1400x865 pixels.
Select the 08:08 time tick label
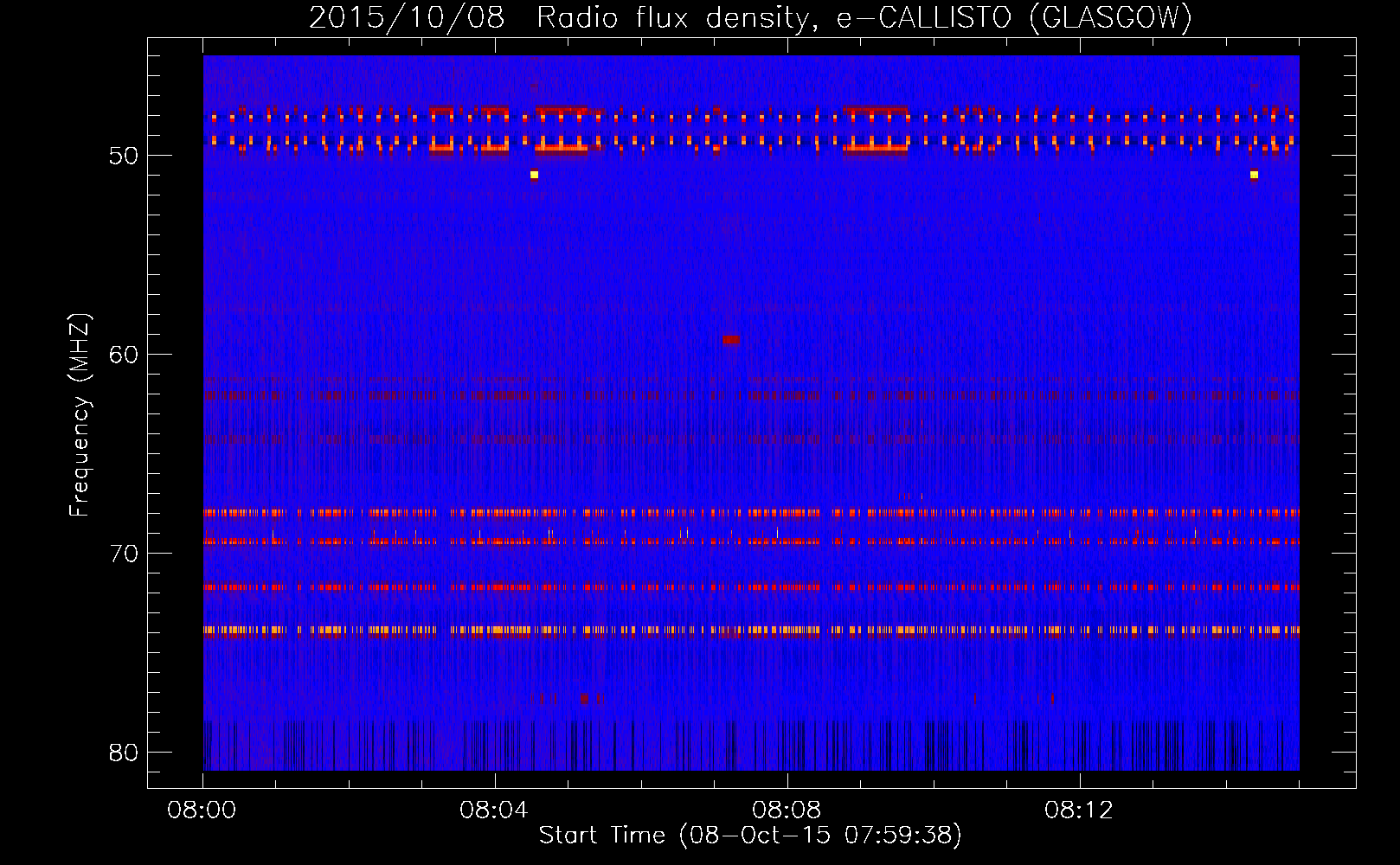(x=787, y=811)
